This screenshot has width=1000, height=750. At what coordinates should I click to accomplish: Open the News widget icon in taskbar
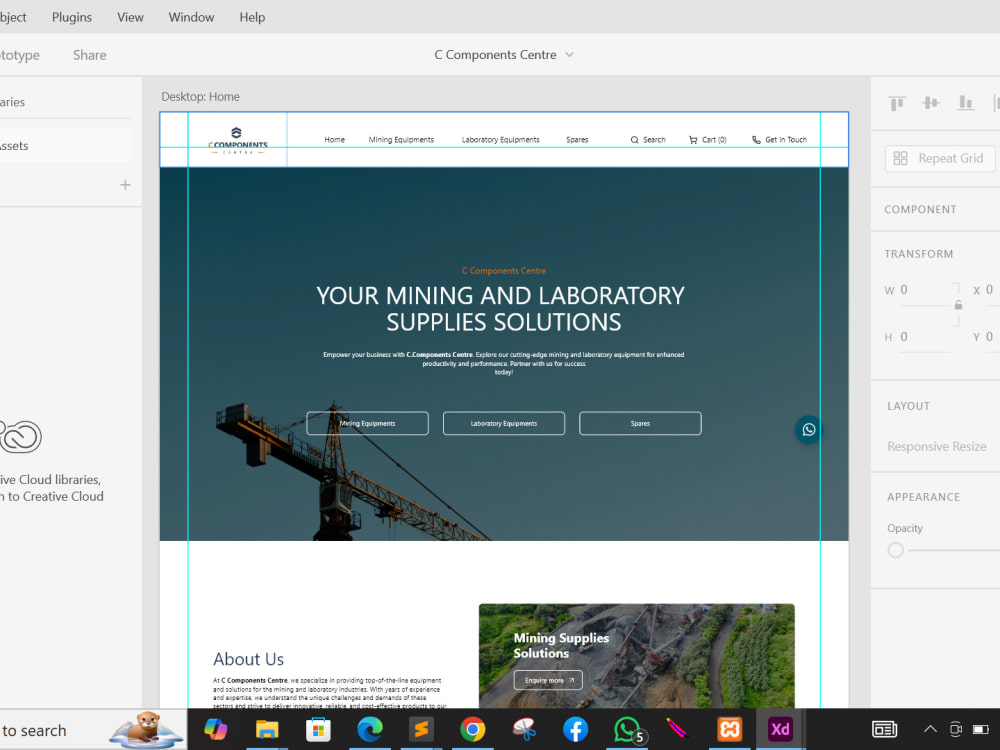click(x=885, y=729)
